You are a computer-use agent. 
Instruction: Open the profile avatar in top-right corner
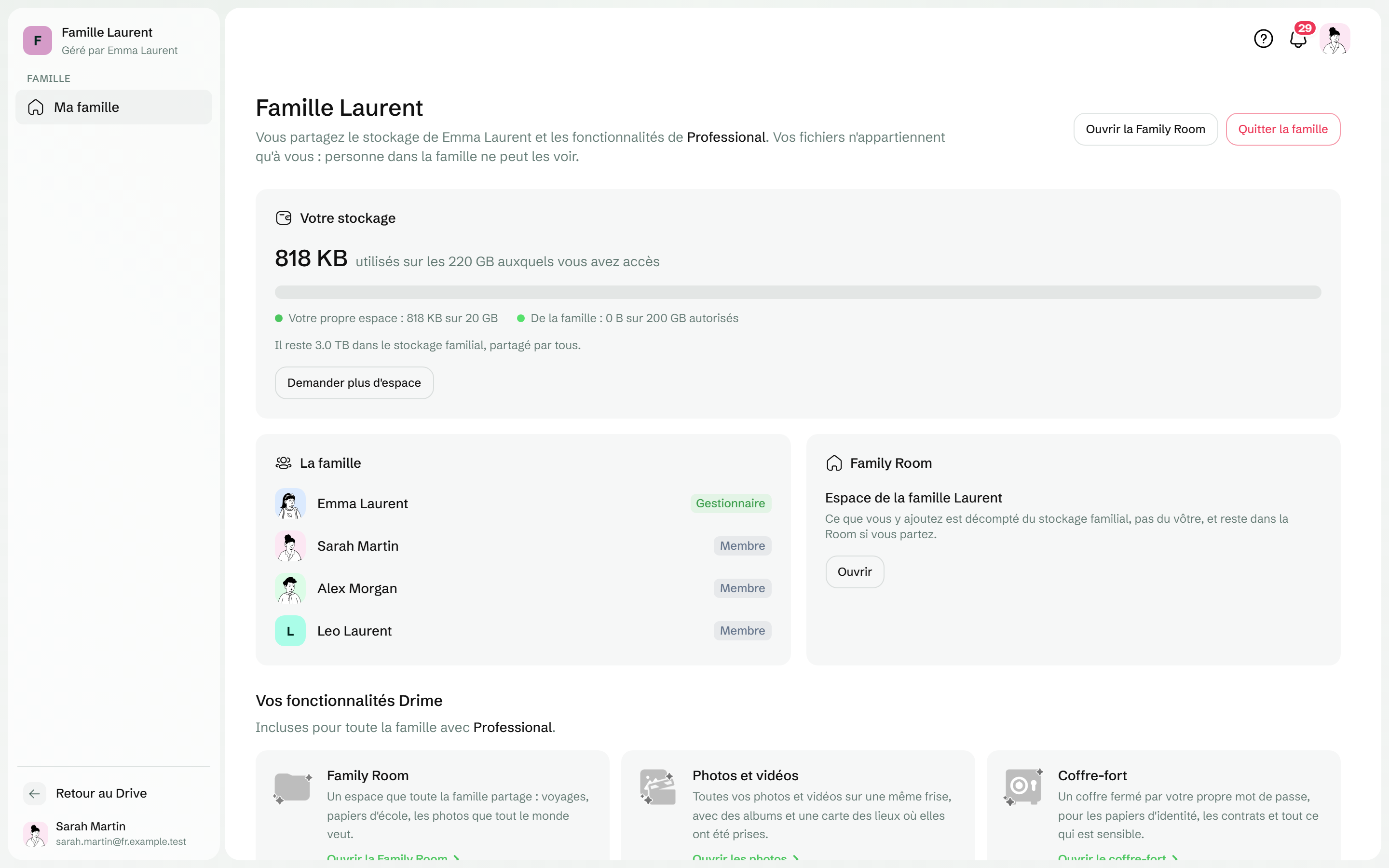tap(1335, 39)
